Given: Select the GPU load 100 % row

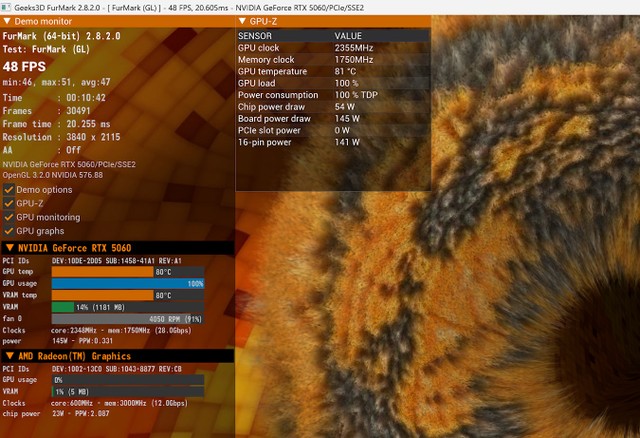Looking at the screenshot, I should (333, 83).
